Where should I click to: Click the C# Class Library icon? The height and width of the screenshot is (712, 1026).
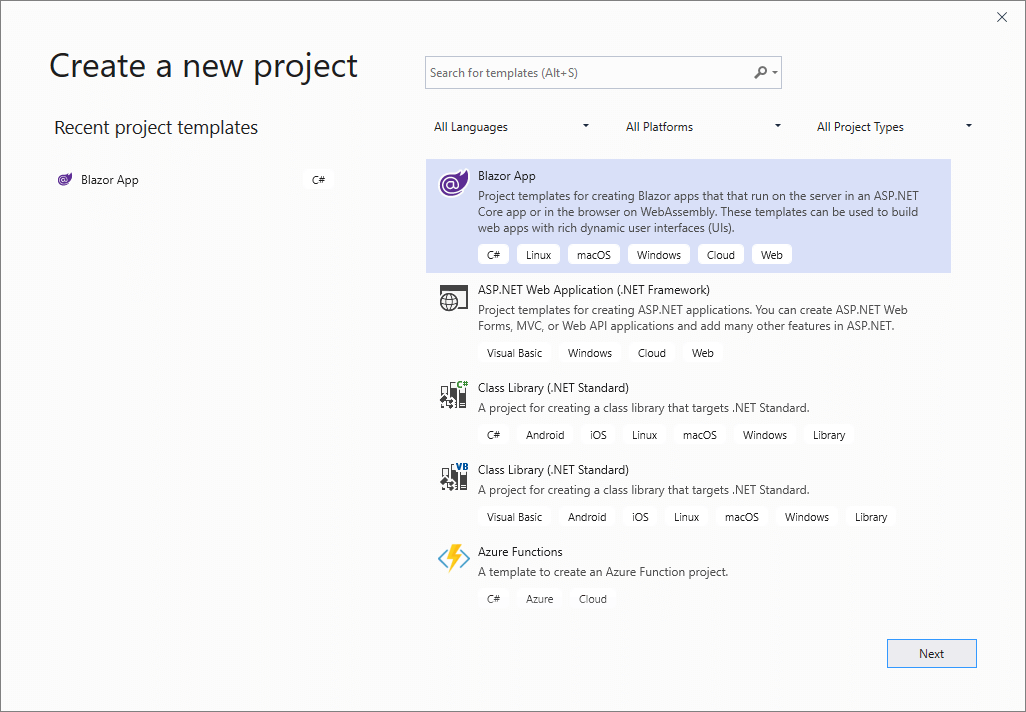click(x=453, y=396)
